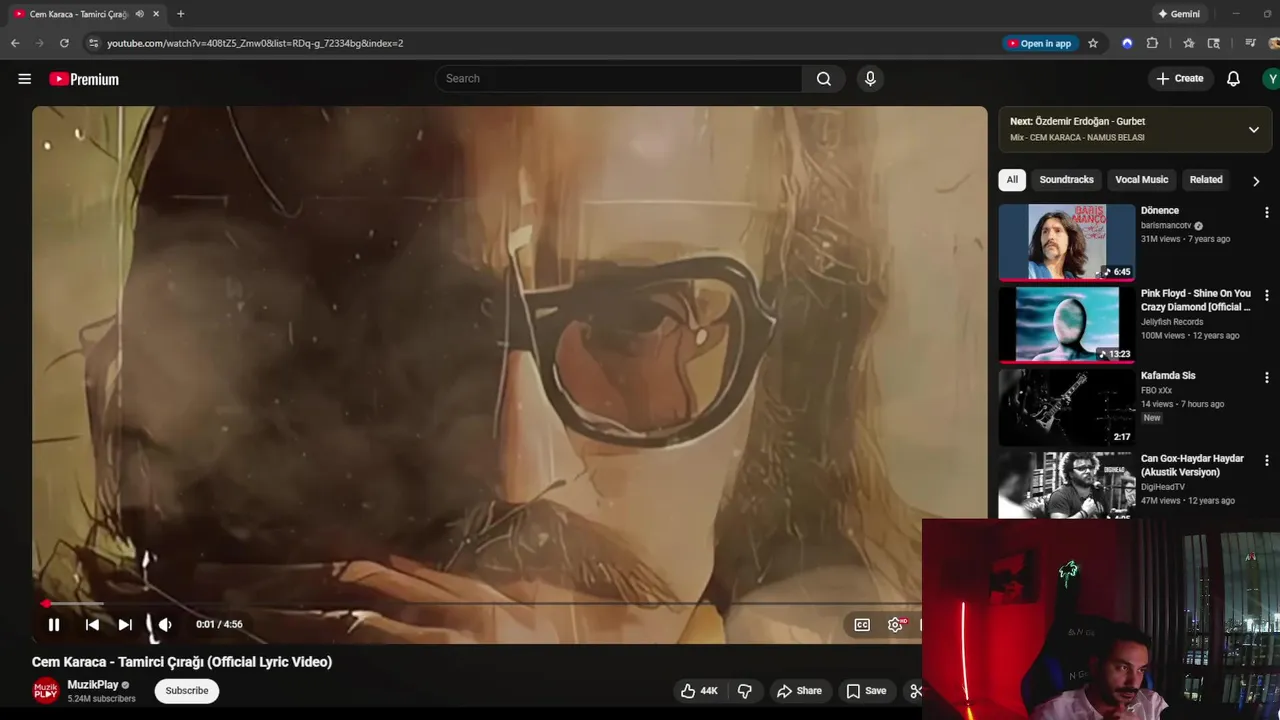The image size is (1280, 720).
Task: Focus the YouTube search field
Action: click(x=620, y=79)
